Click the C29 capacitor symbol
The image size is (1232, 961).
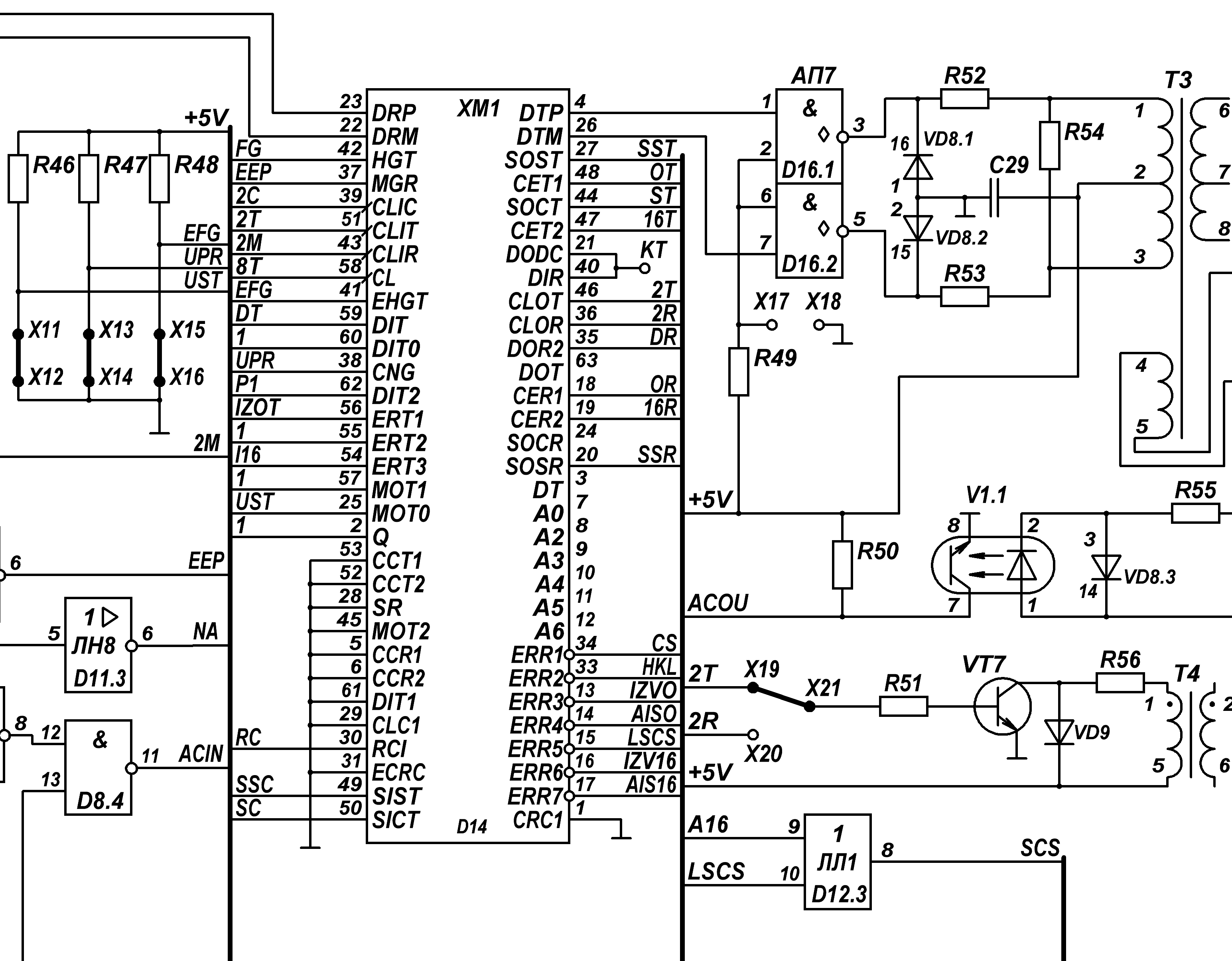coord(995,197)
